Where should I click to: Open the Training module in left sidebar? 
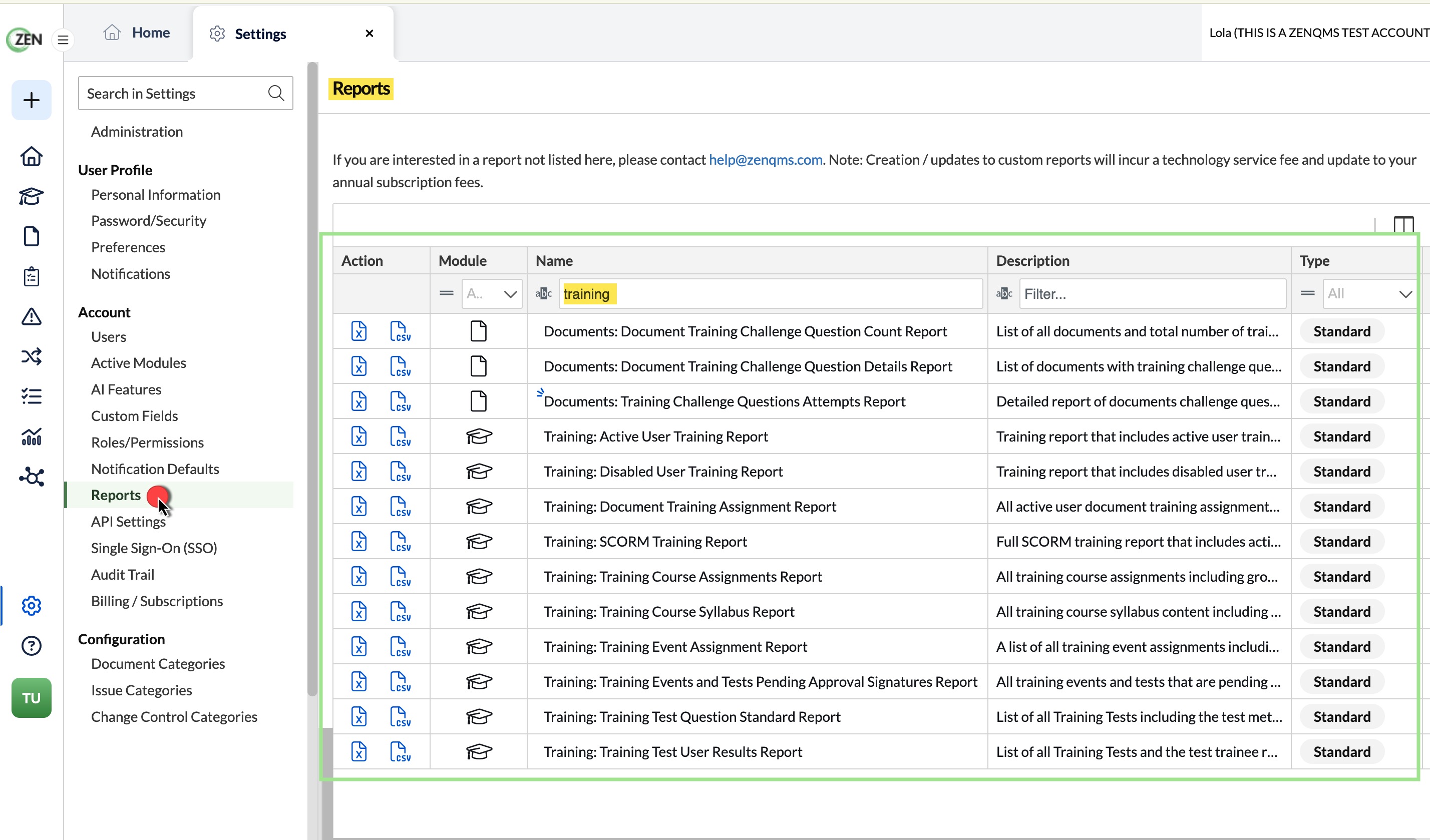click(31, 196)
